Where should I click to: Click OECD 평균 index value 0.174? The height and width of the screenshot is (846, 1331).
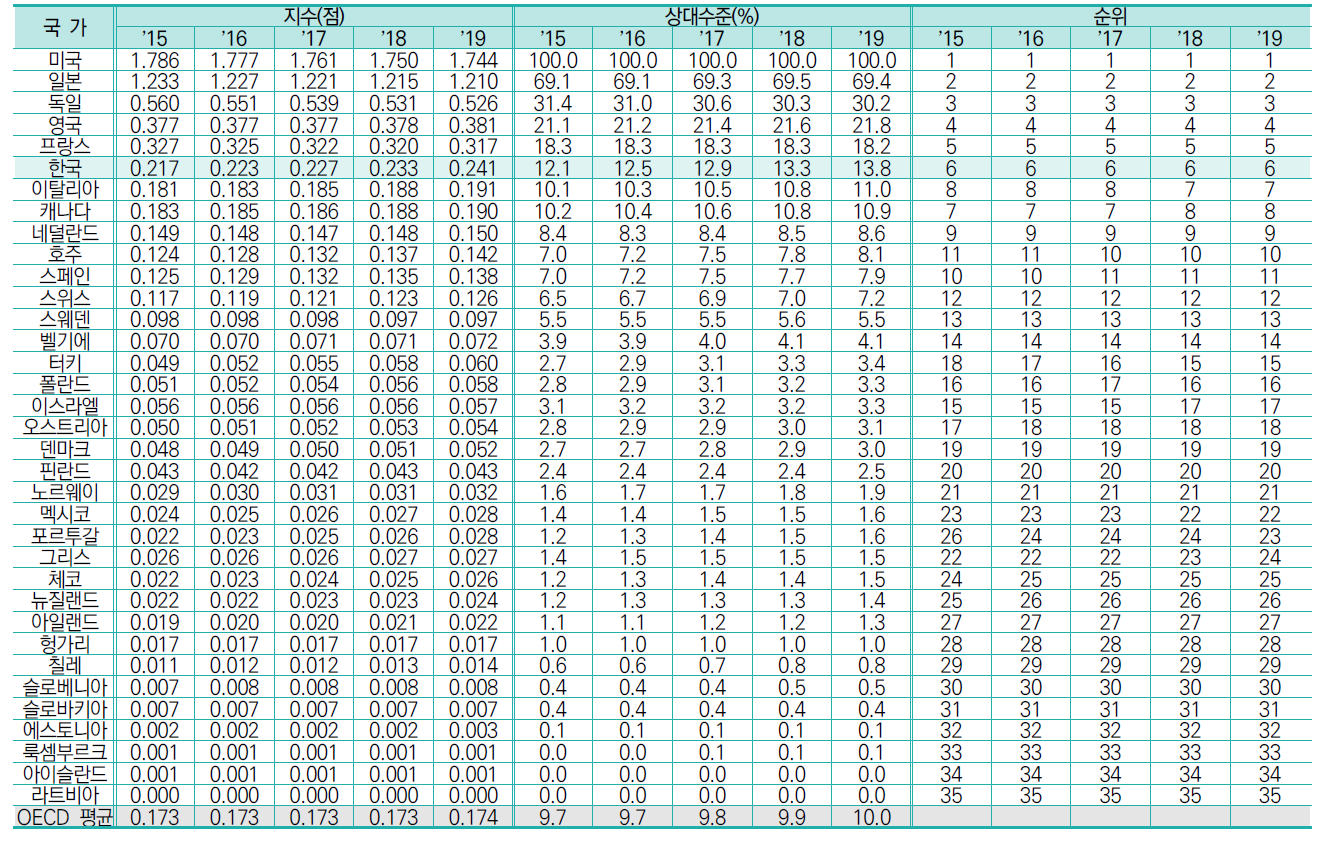473,818
